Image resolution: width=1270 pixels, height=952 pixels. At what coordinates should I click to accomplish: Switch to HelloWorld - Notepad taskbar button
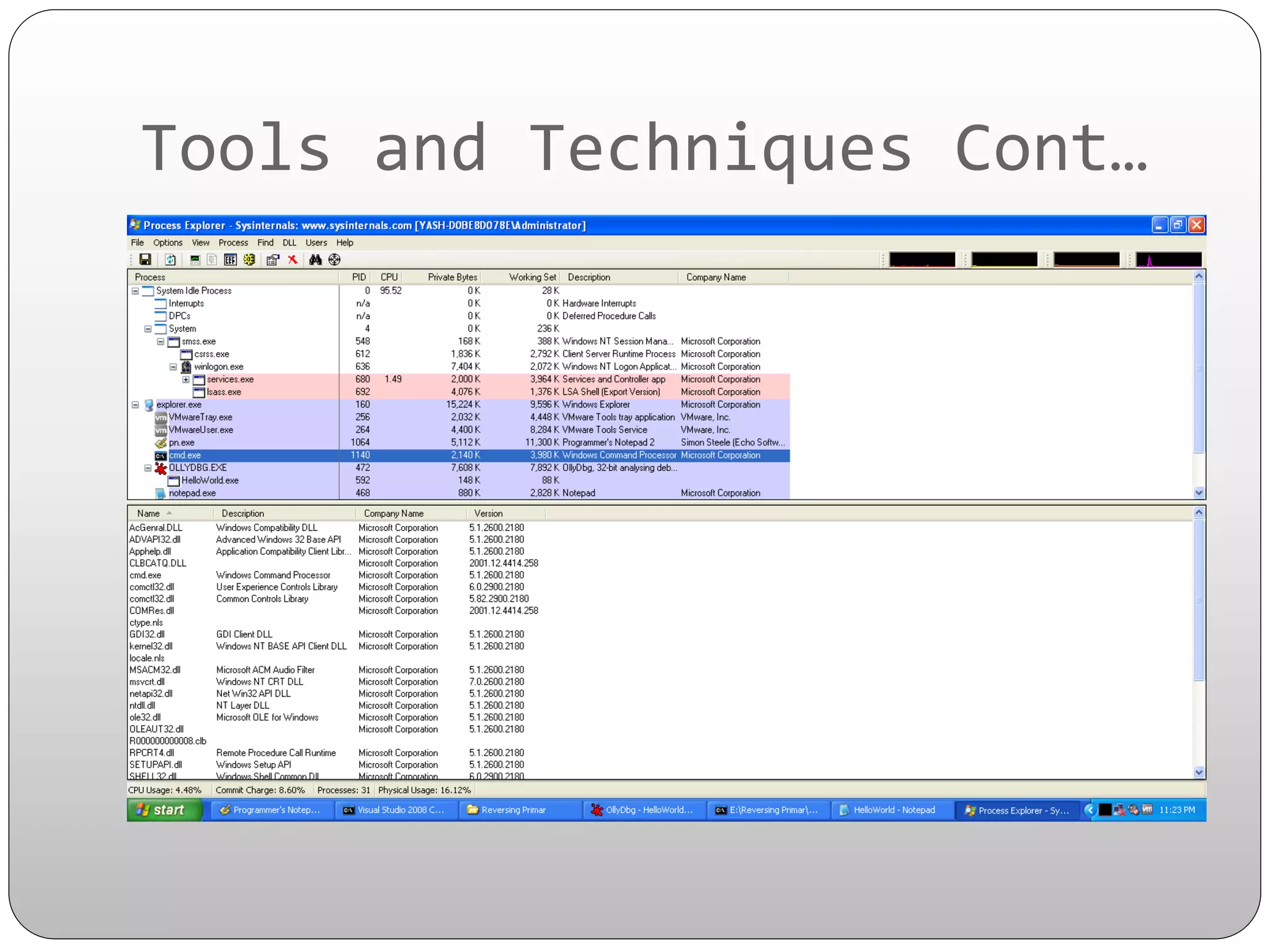tap(892, 811)
